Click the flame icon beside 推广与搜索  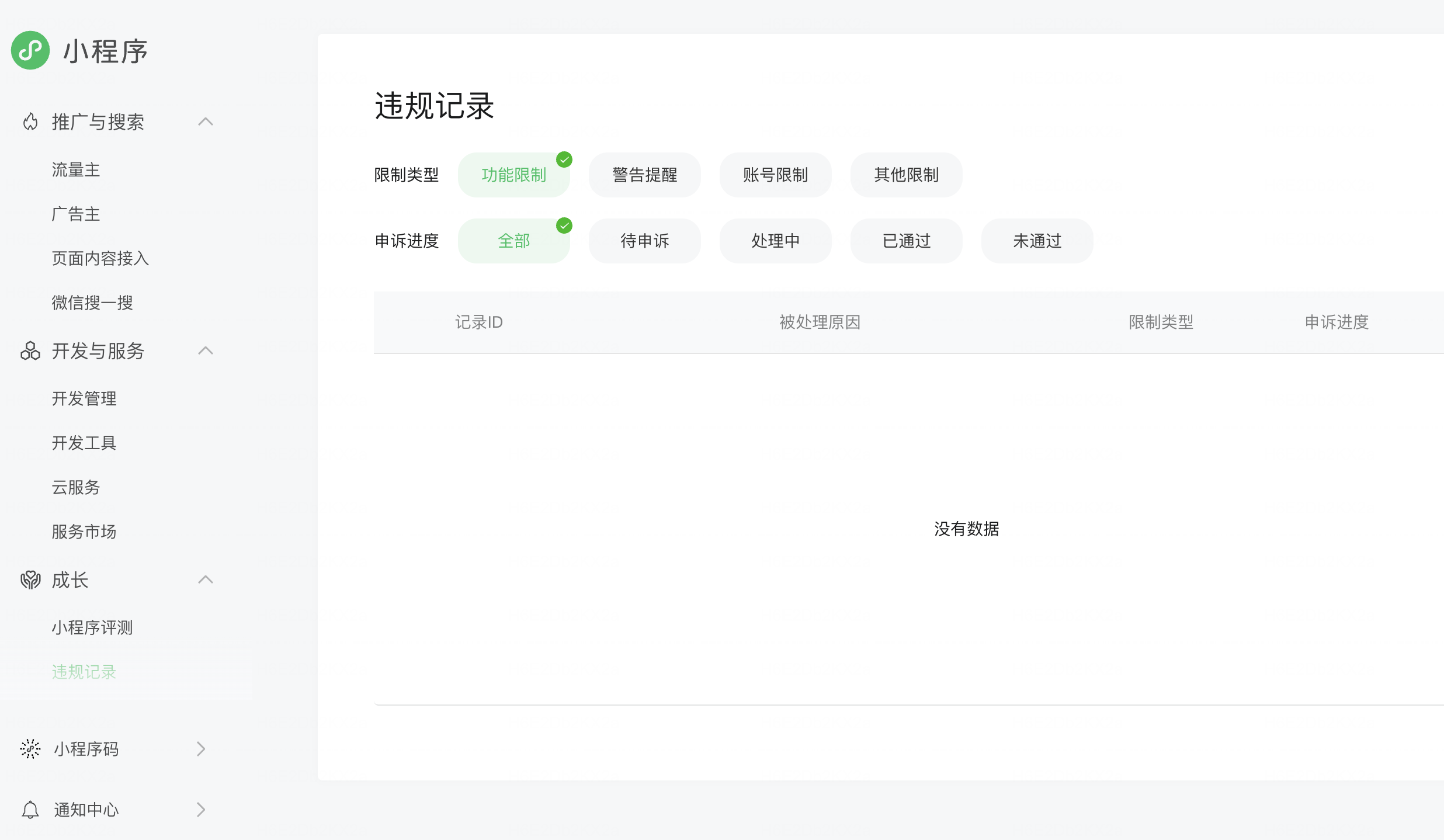(30, 122)
